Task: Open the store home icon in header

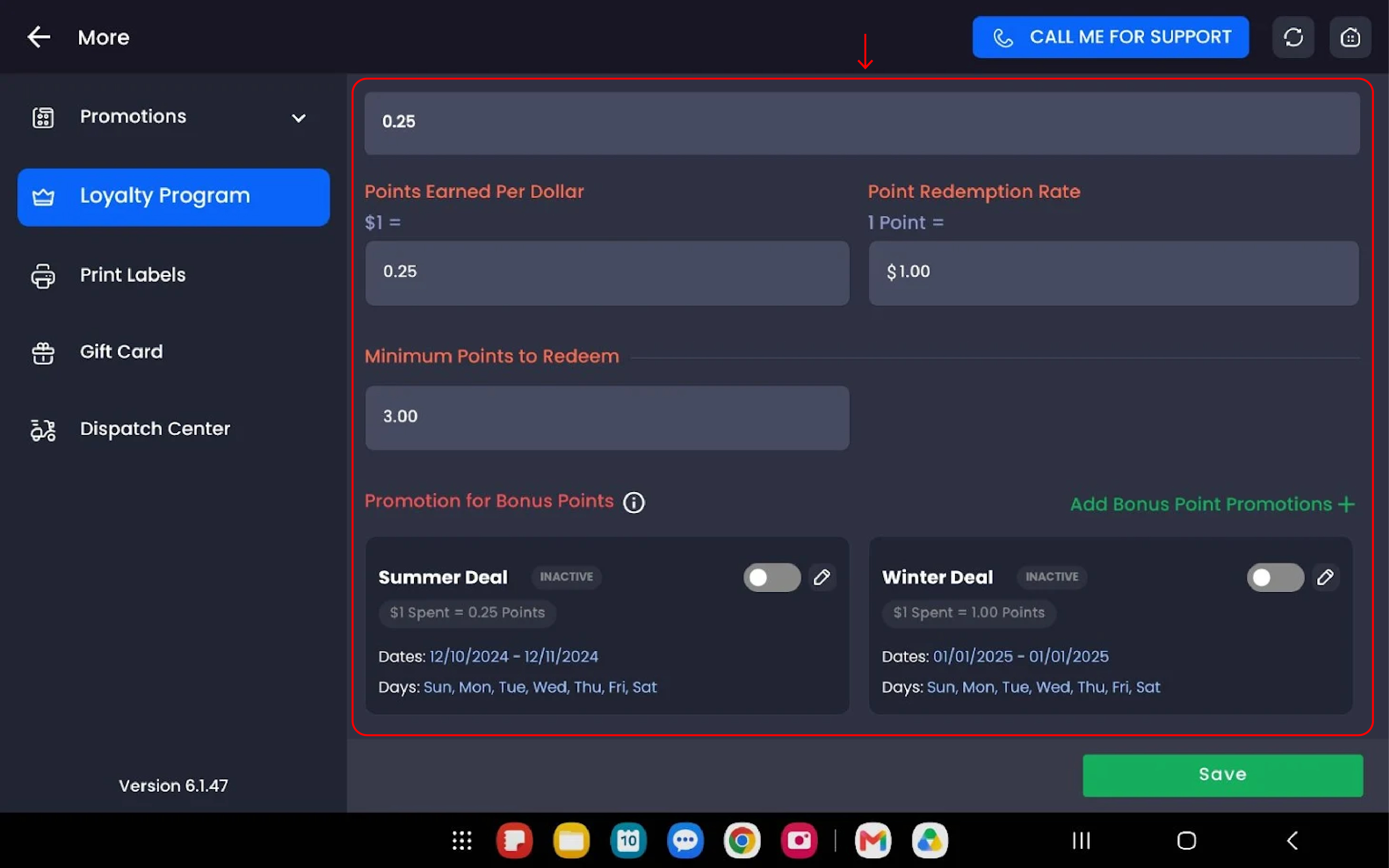Action: 1350,37
